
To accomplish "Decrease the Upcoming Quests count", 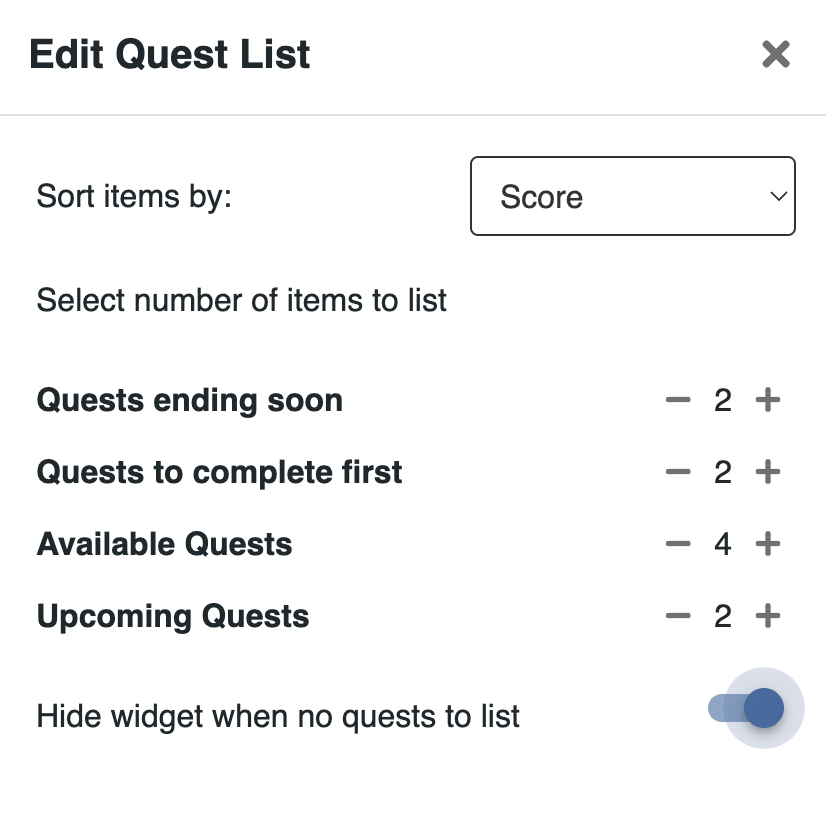I will 678,617.
